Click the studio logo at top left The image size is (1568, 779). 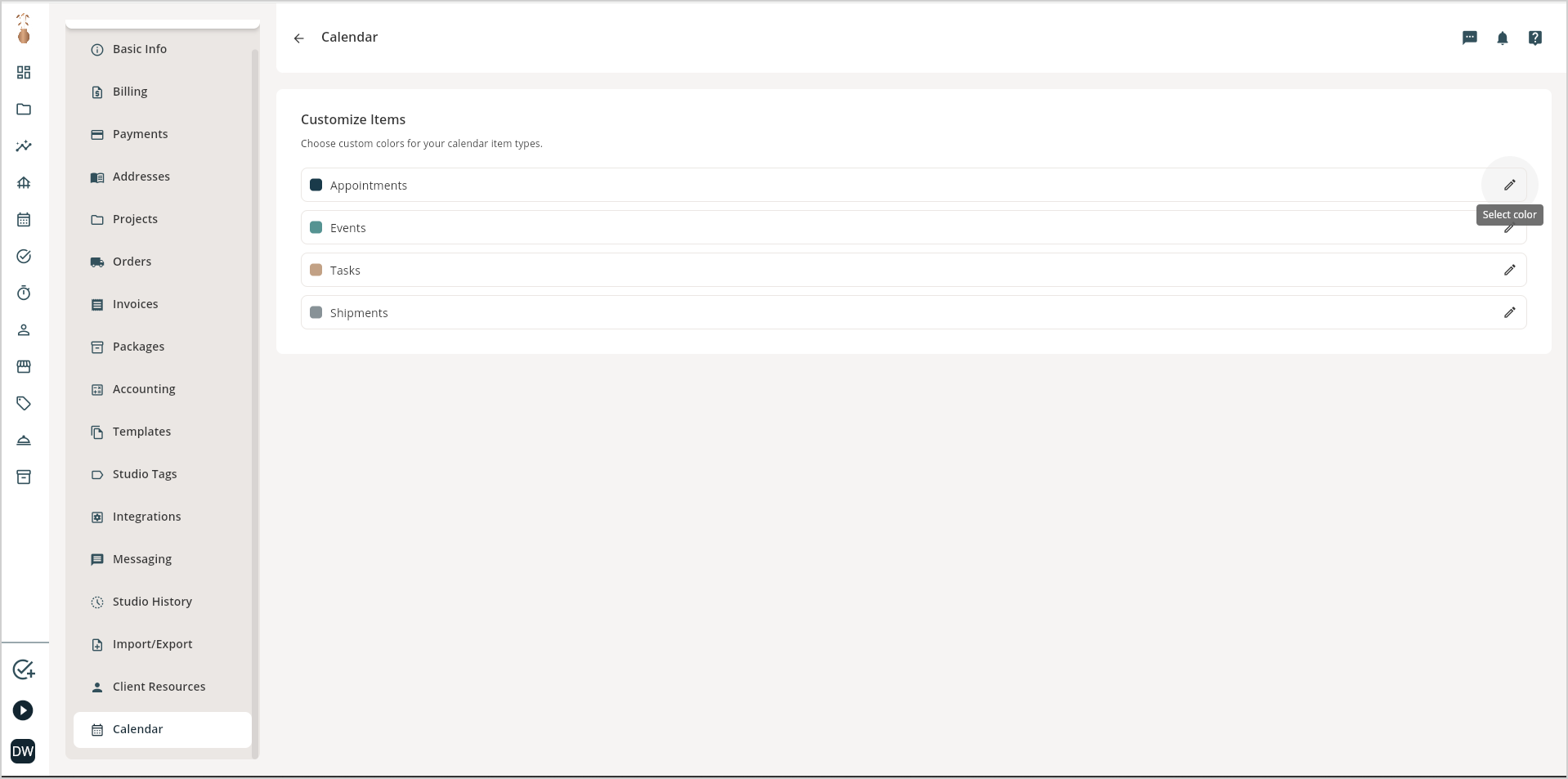24,29
